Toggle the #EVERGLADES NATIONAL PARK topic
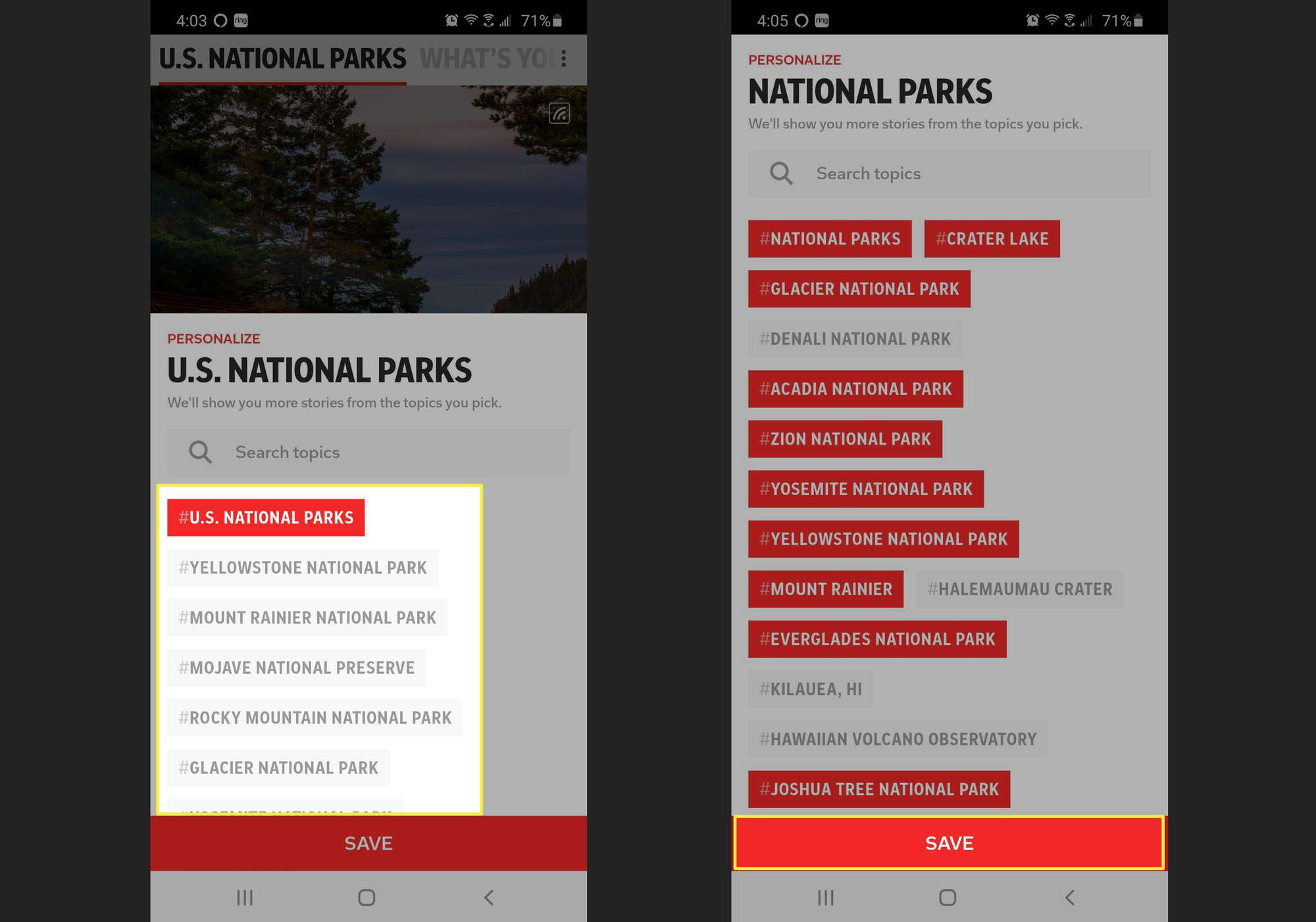This screenshot has width=1316, height=922. [x=877, y=638]
